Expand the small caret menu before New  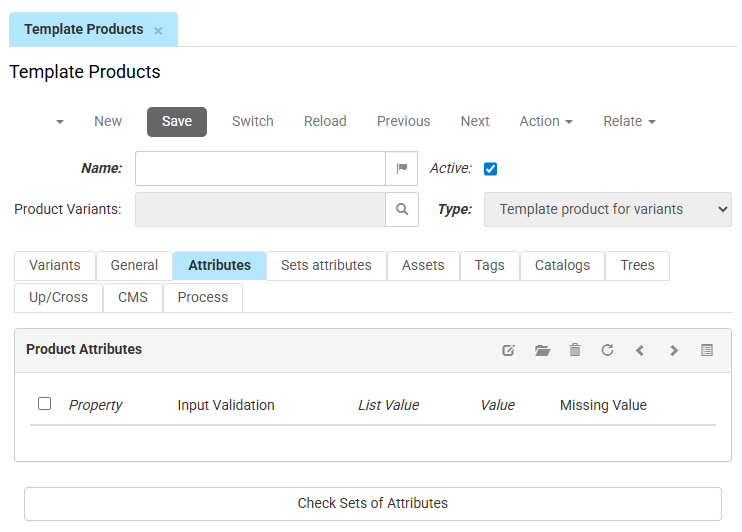coord(60,122)
